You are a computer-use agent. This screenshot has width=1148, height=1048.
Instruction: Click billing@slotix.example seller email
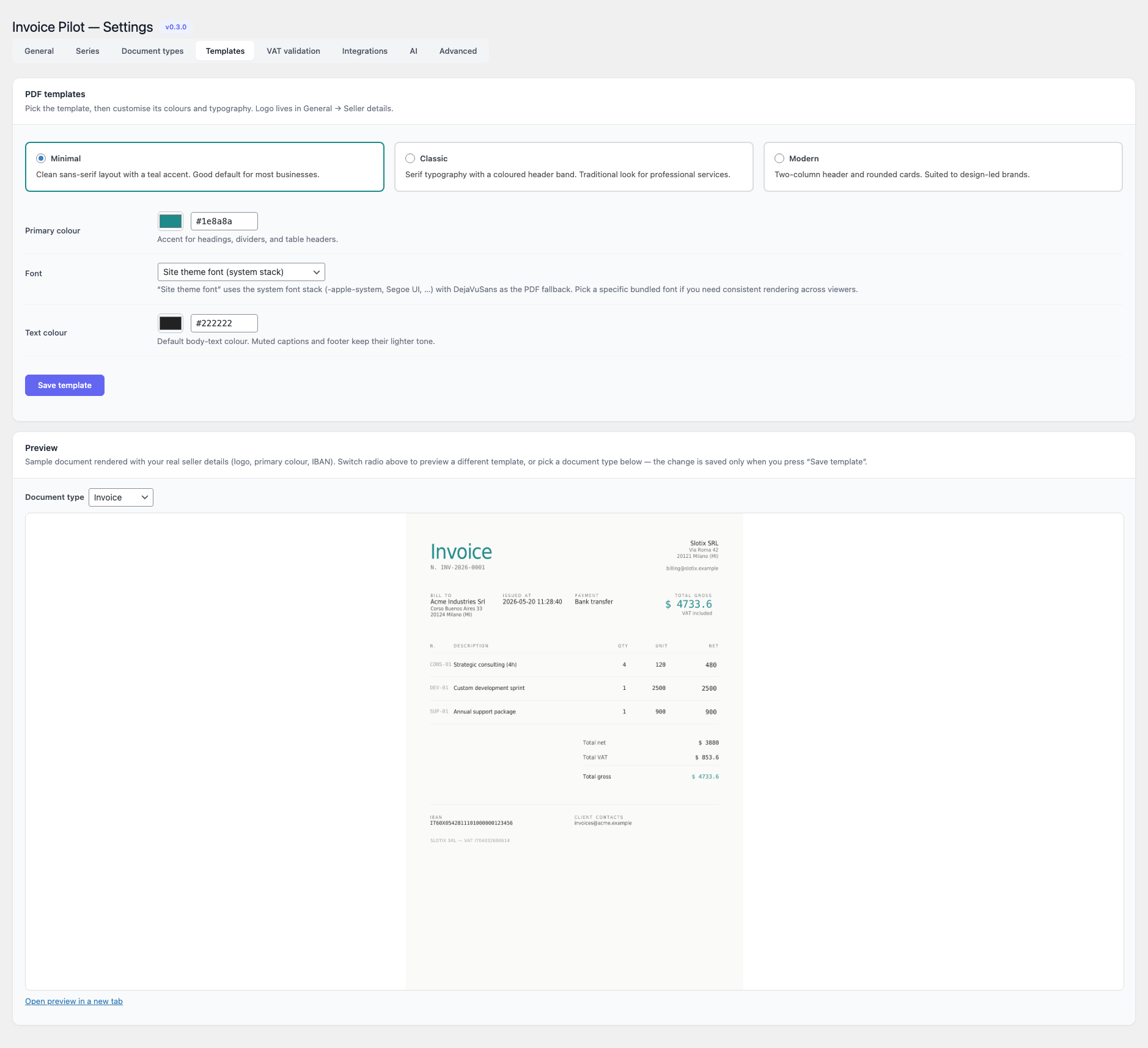692,568
